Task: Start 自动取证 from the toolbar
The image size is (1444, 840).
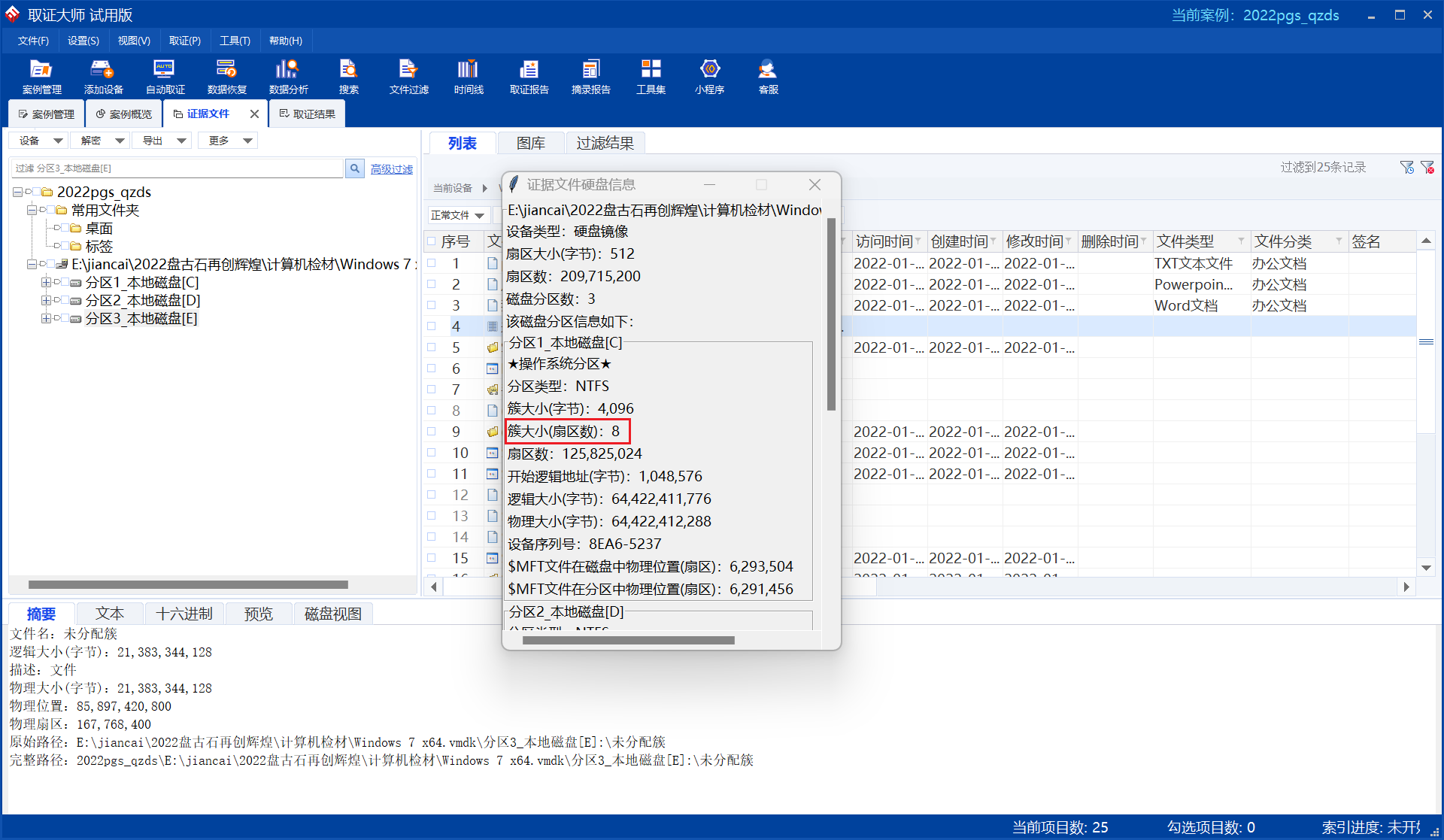Action: [x=165, y=77]
